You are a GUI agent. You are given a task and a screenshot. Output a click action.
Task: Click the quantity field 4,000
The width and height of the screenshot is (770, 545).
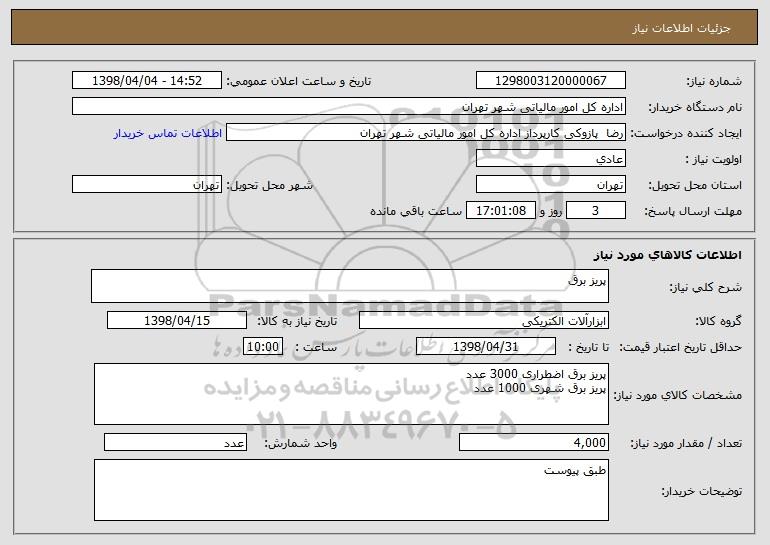534,442
